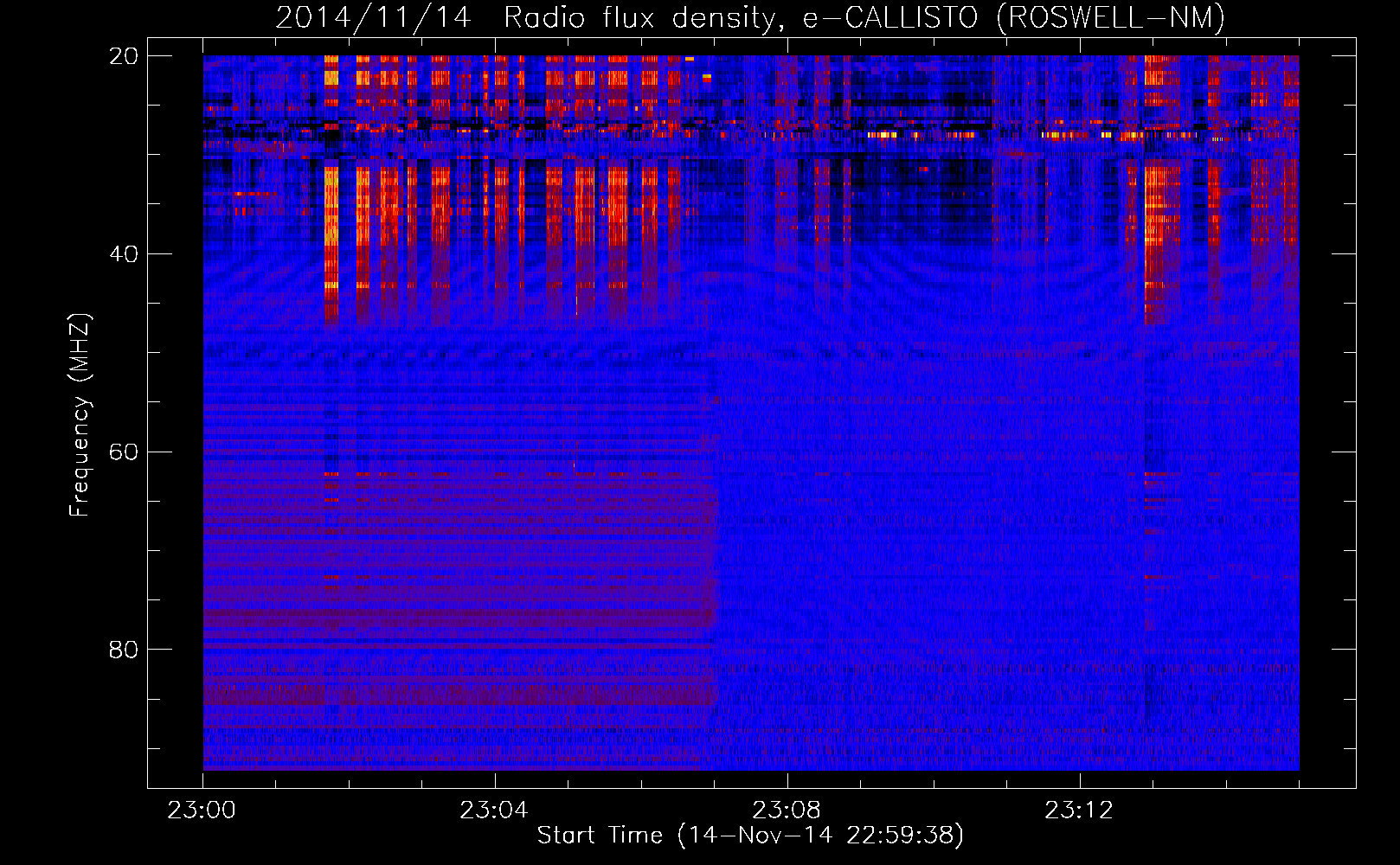Click the 23:04 time tick label
The width and height of the screenshot is (1400, 865).
tap(494, 811)
